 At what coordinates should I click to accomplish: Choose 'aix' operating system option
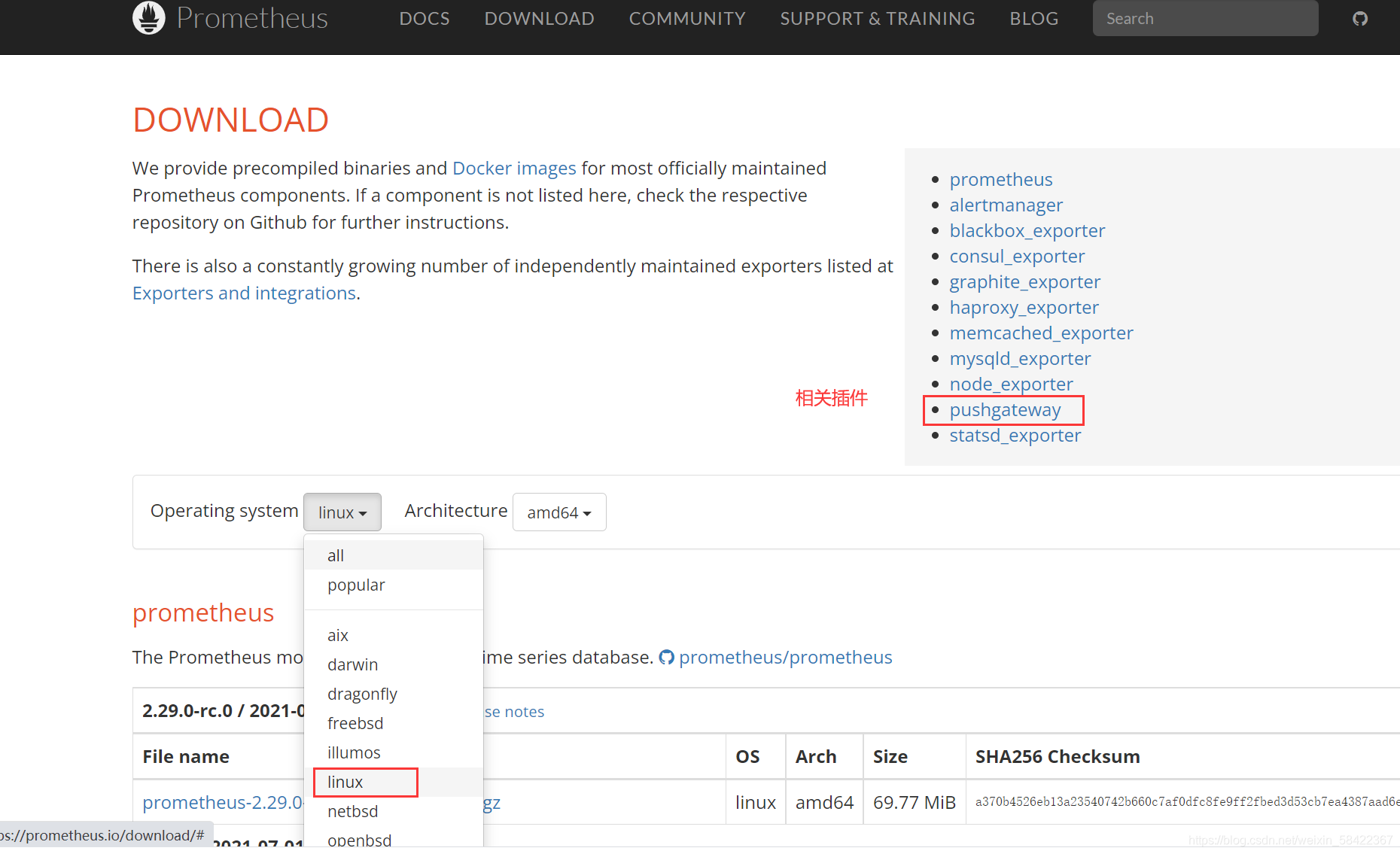(394, 635)
